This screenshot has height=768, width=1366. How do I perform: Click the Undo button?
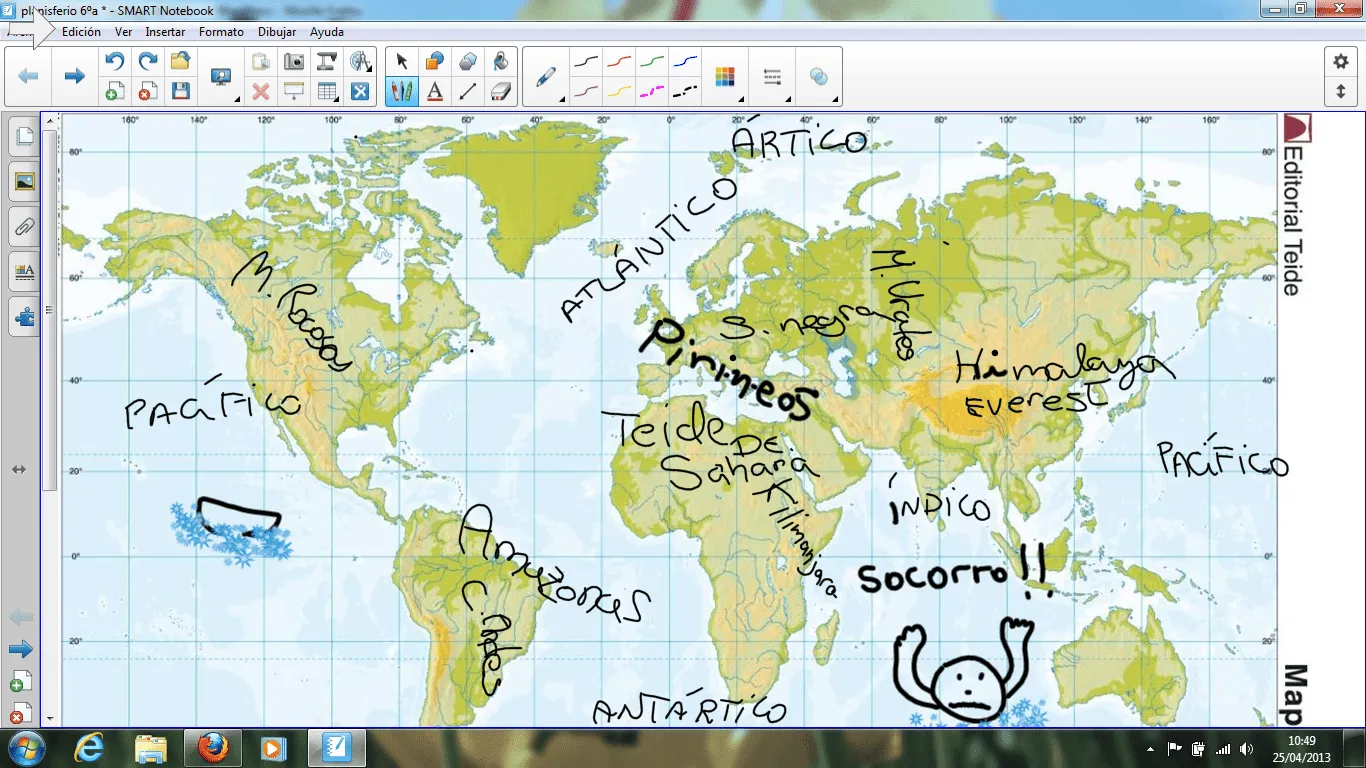(x=115, y=60)
